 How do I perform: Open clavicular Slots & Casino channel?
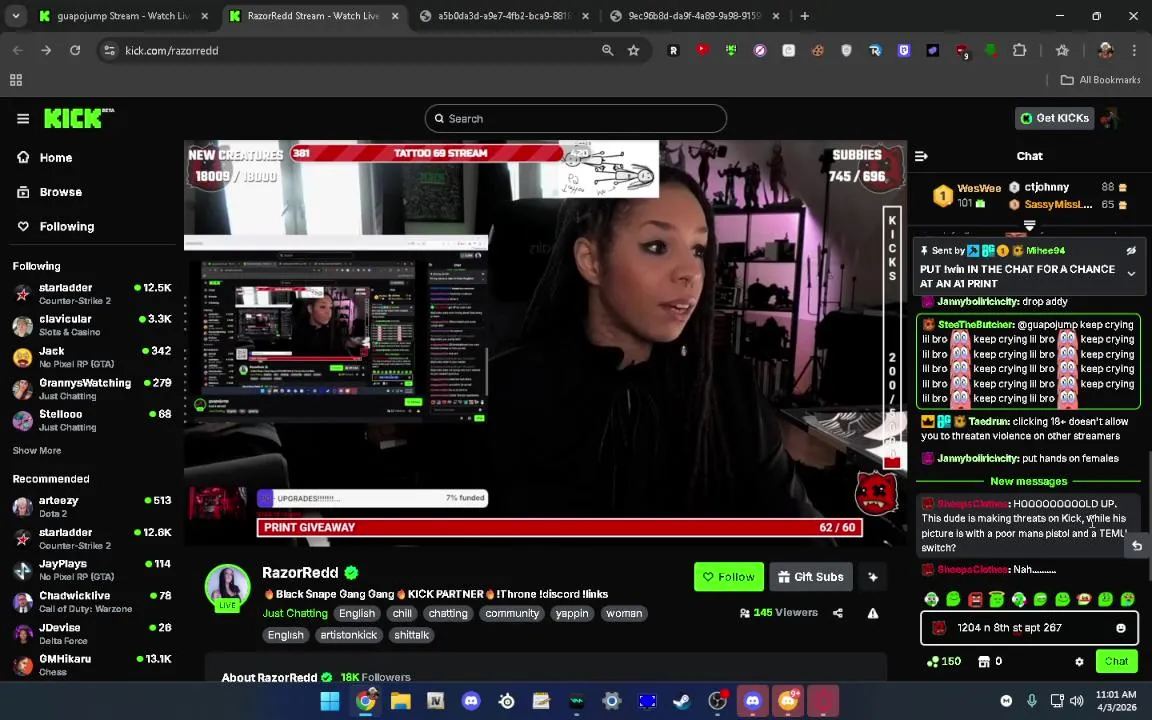click(92, 325)
